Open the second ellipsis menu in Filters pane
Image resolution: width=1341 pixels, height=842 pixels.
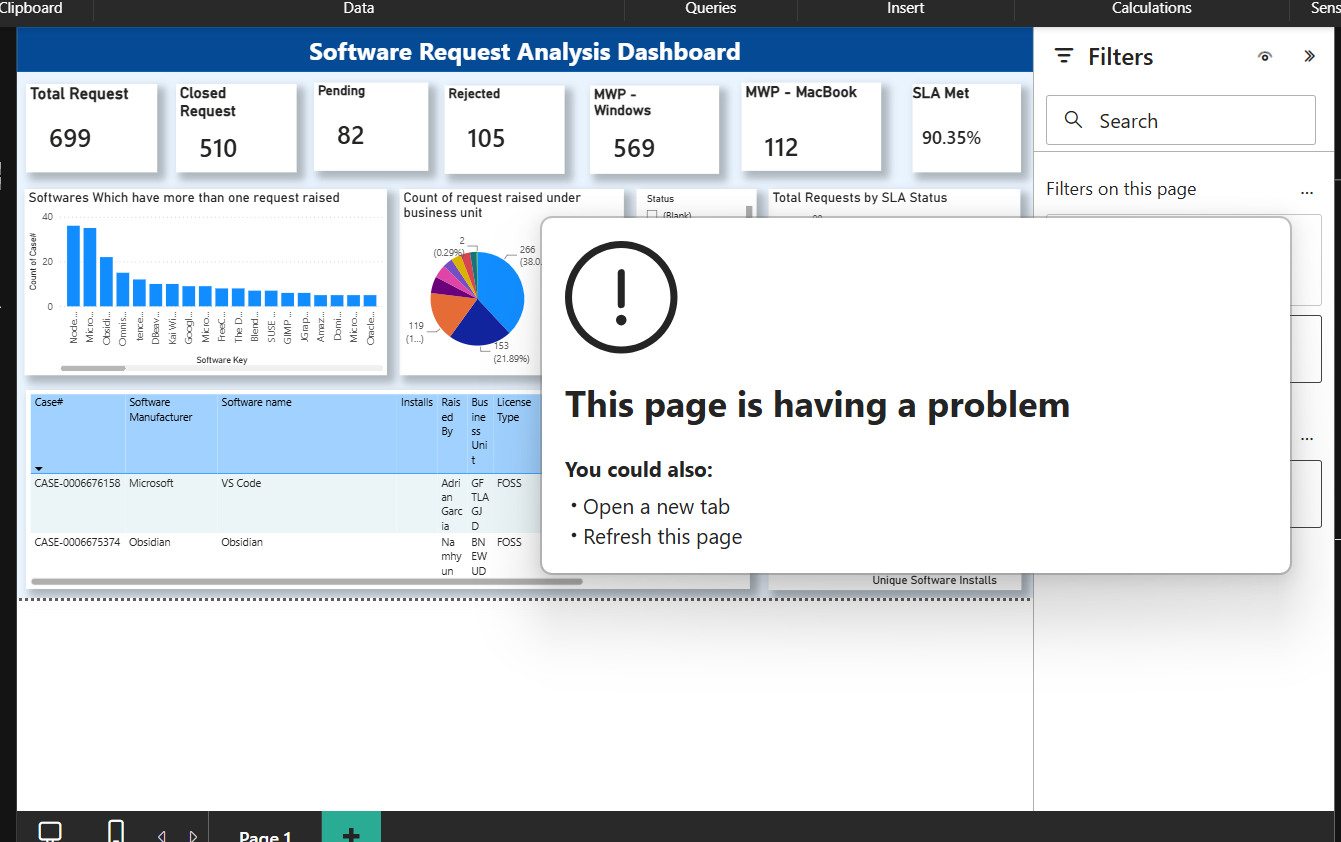point(1306,438)
